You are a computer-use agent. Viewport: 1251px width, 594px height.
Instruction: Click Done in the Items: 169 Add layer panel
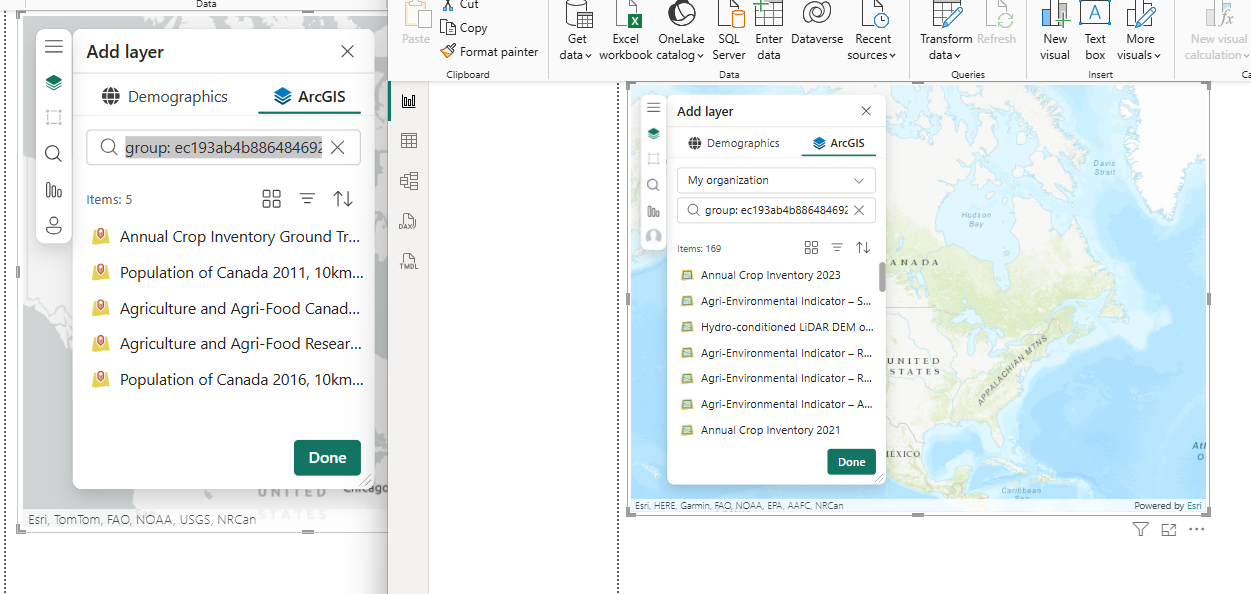click(851, 462)
